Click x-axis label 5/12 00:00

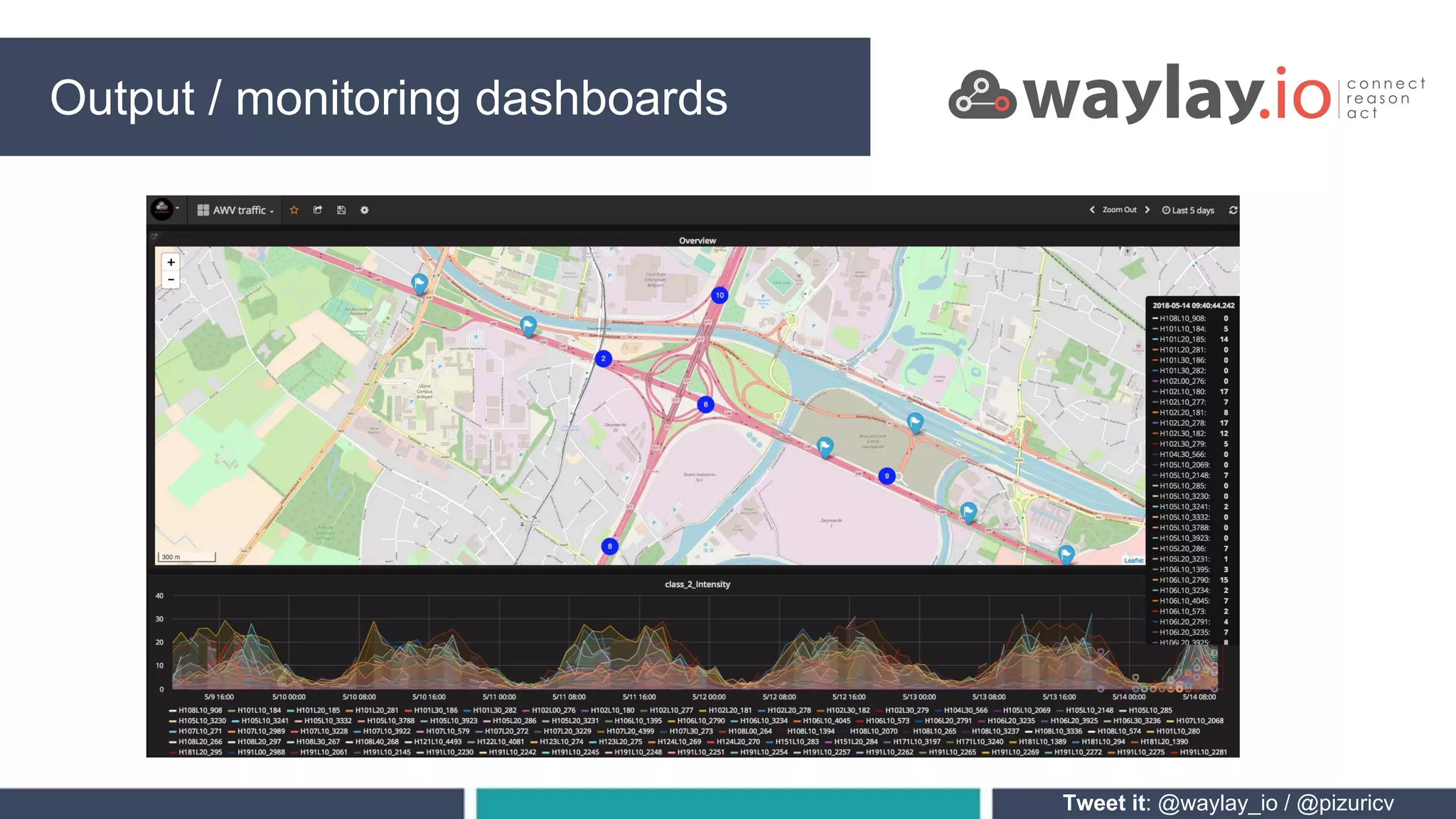(x=709, y=697)
